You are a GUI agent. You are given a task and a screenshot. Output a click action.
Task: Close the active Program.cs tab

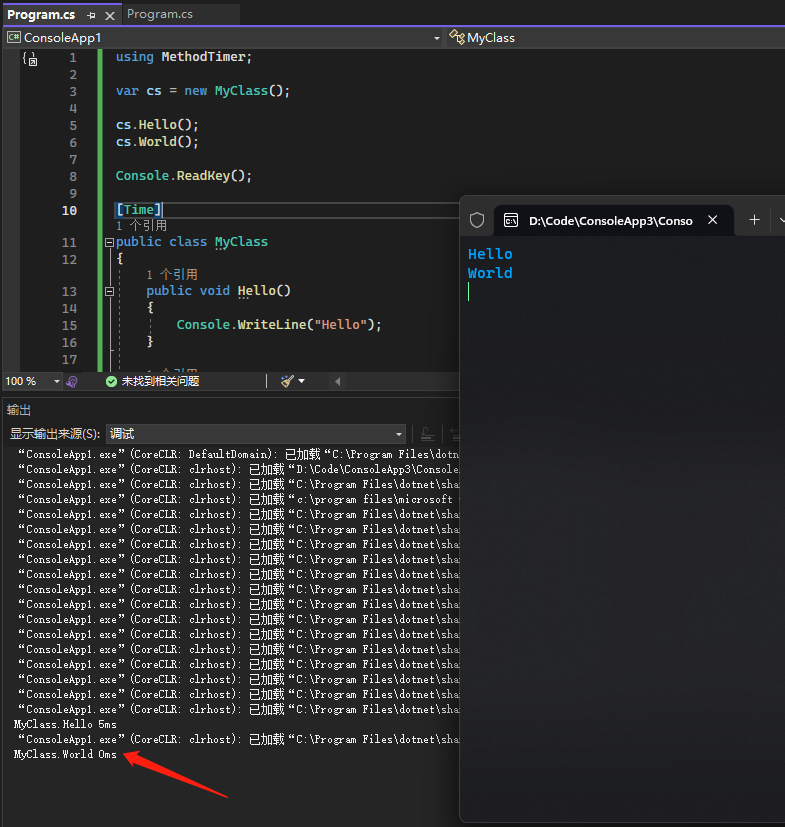tap(110, 16)
